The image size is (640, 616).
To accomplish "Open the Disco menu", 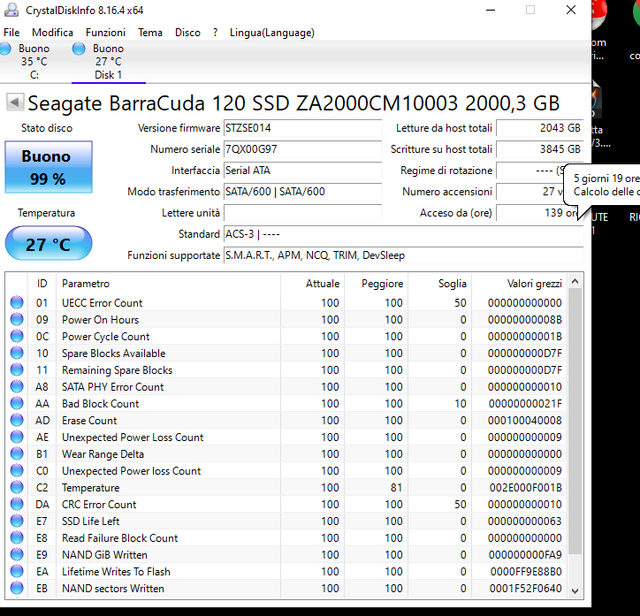I will [x=188, y=32].
